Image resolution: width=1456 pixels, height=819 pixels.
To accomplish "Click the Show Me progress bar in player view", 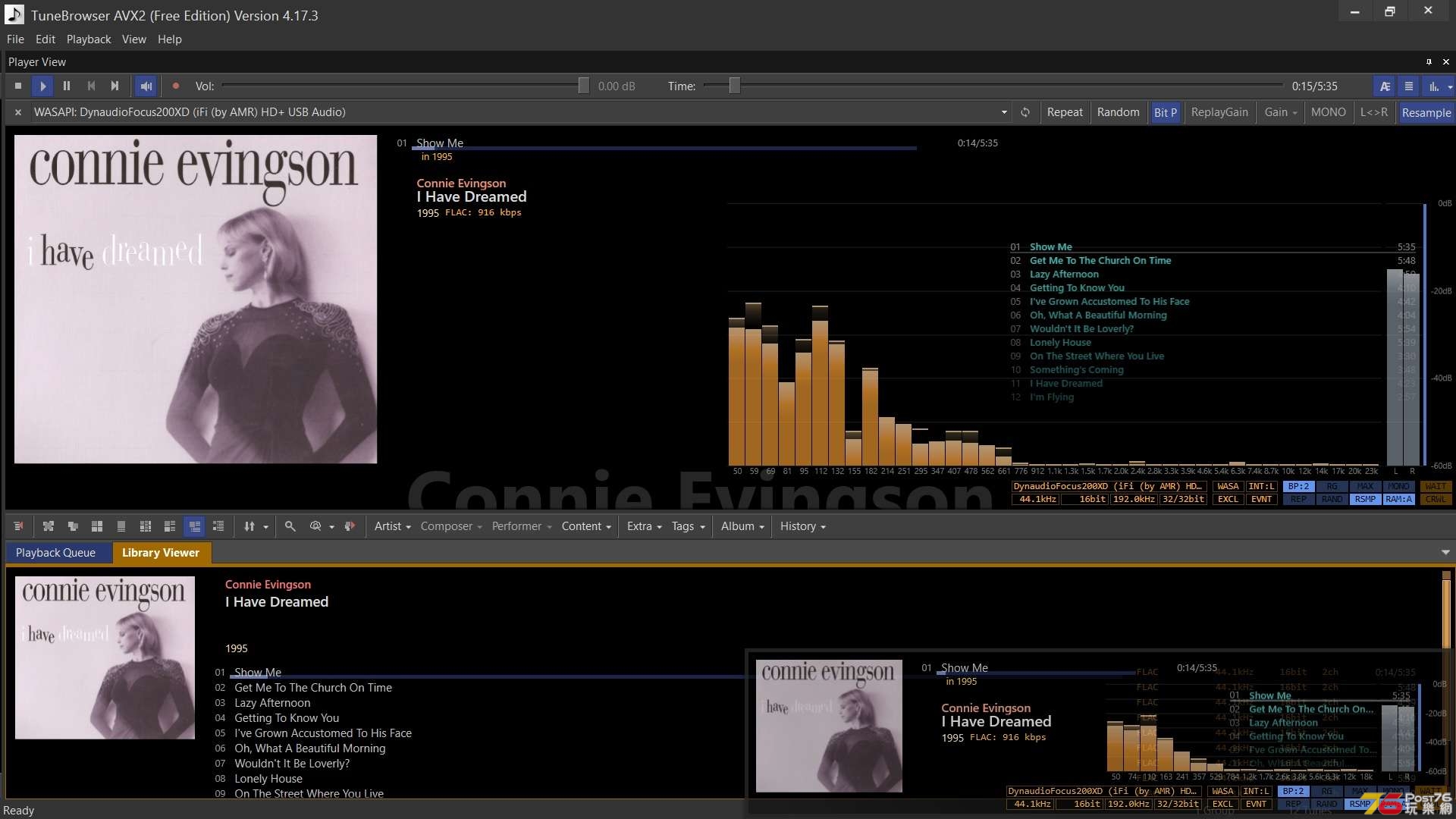I will click(x=664, y=149).
